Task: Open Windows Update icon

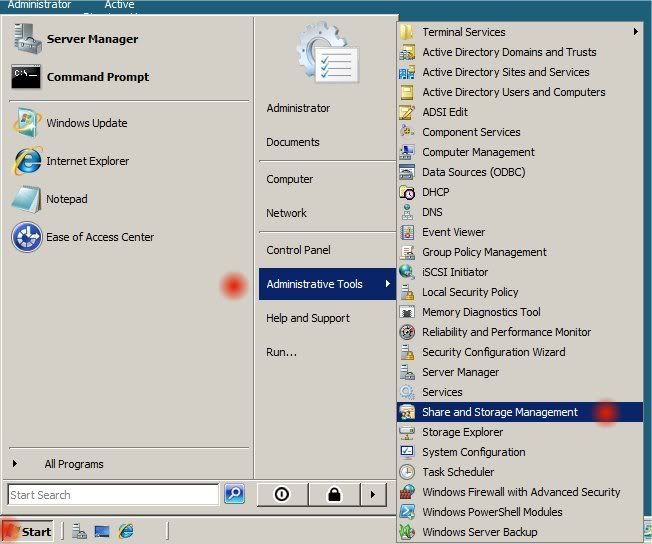Action: (x=27, y=123)
